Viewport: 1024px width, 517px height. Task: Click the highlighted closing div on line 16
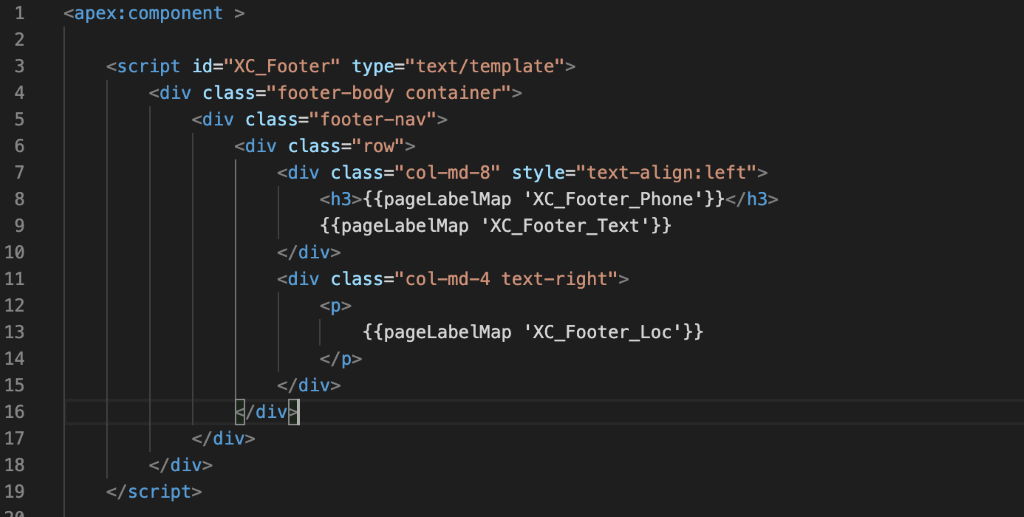[x=266, y=412]
